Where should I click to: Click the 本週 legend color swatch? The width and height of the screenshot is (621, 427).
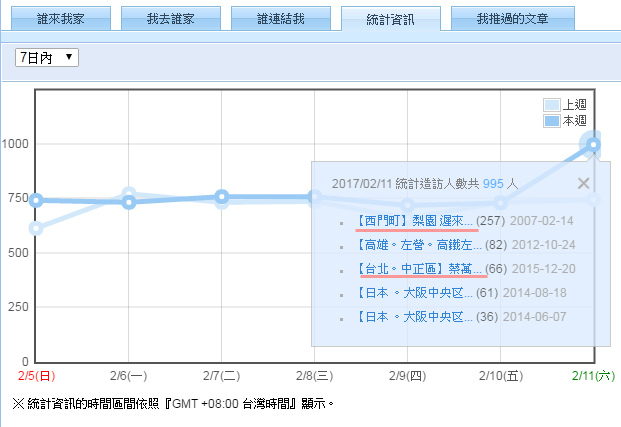552,121
